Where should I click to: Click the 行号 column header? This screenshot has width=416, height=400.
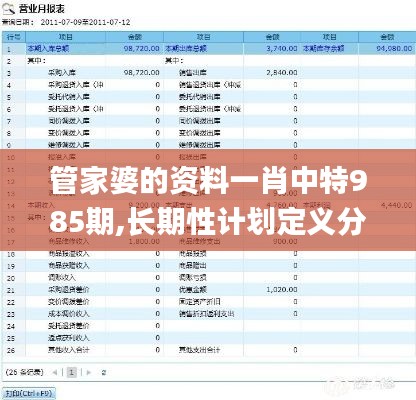tap(14, 37)
